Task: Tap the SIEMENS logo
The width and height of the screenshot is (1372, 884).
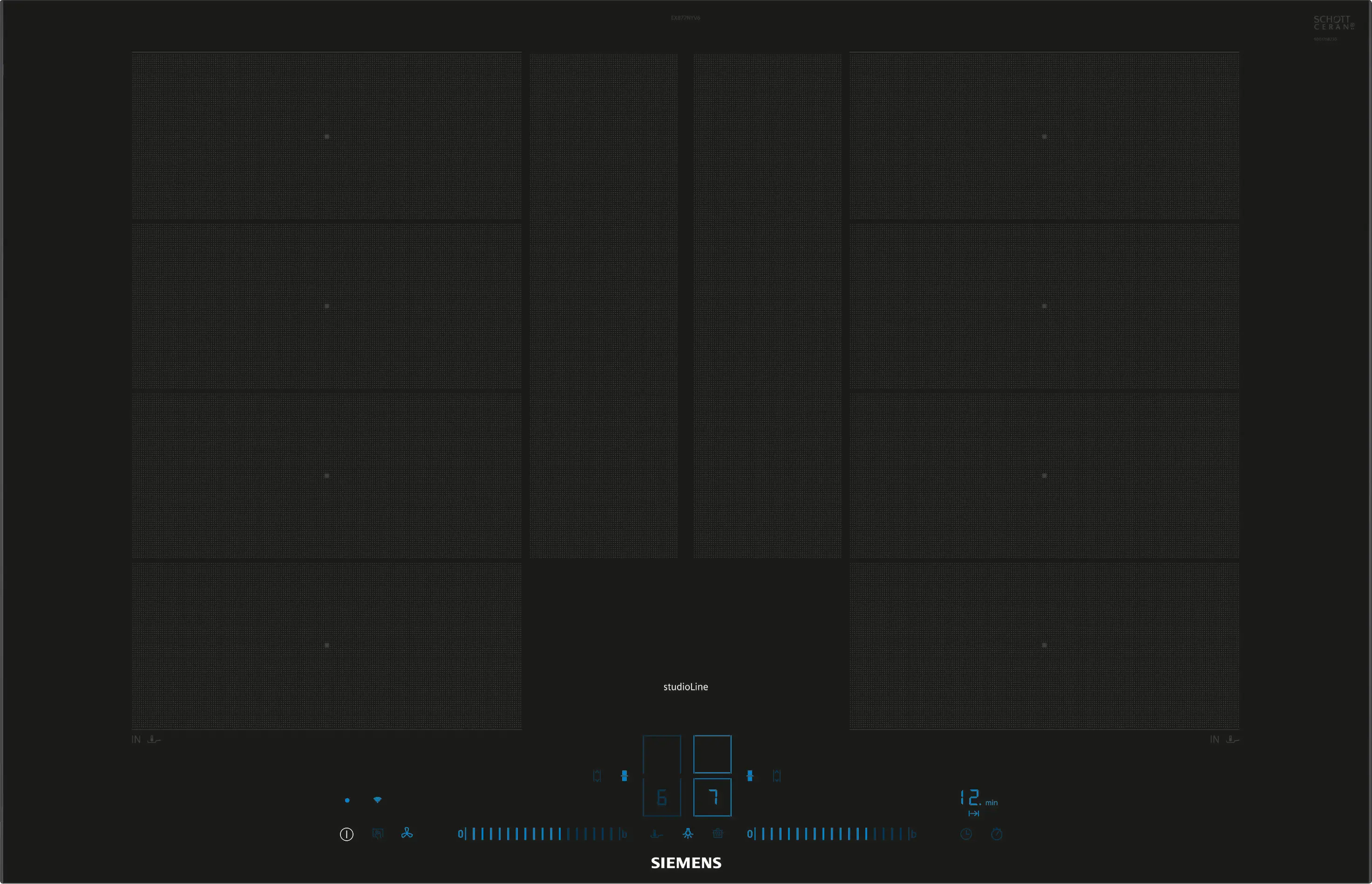Action: pos(686,863)
